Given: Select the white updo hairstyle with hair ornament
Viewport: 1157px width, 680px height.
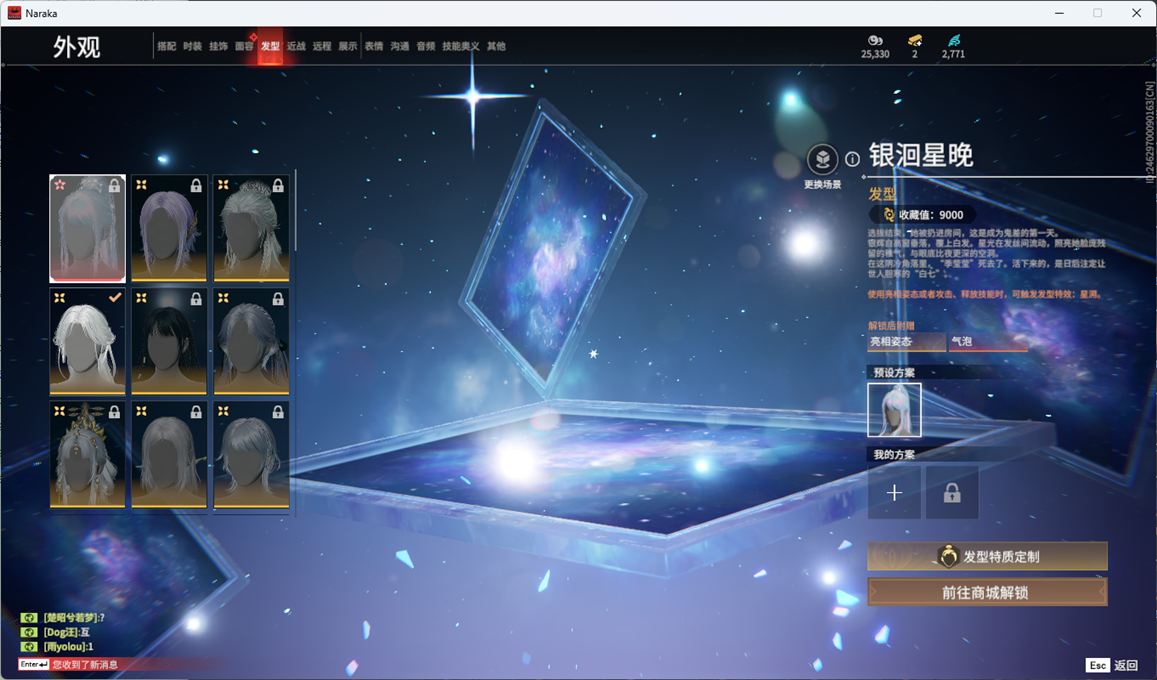Looking at the screenshot, I should click(251, 229).
